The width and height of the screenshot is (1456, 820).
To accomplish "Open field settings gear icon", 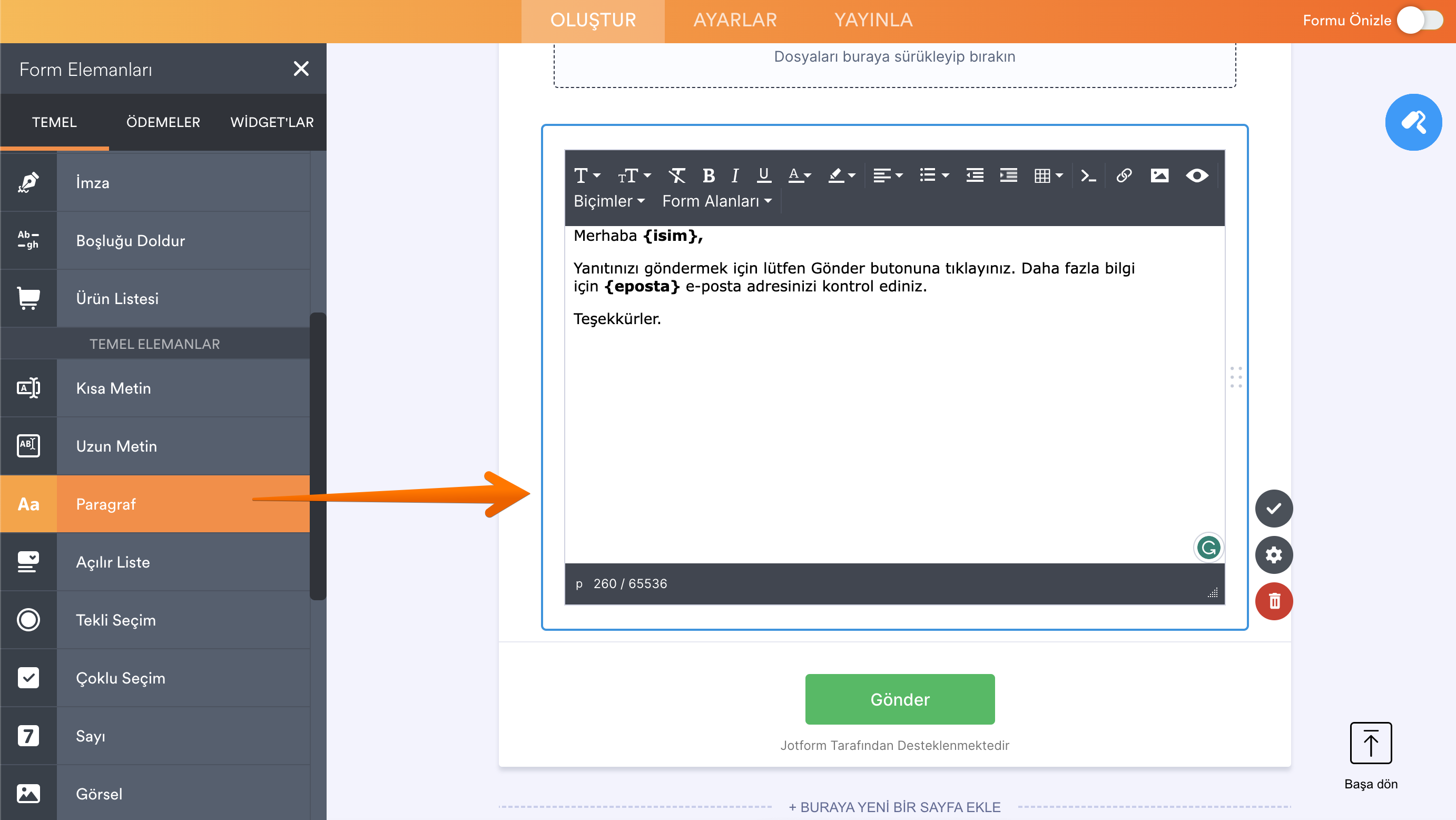I will coord(1273,555).
